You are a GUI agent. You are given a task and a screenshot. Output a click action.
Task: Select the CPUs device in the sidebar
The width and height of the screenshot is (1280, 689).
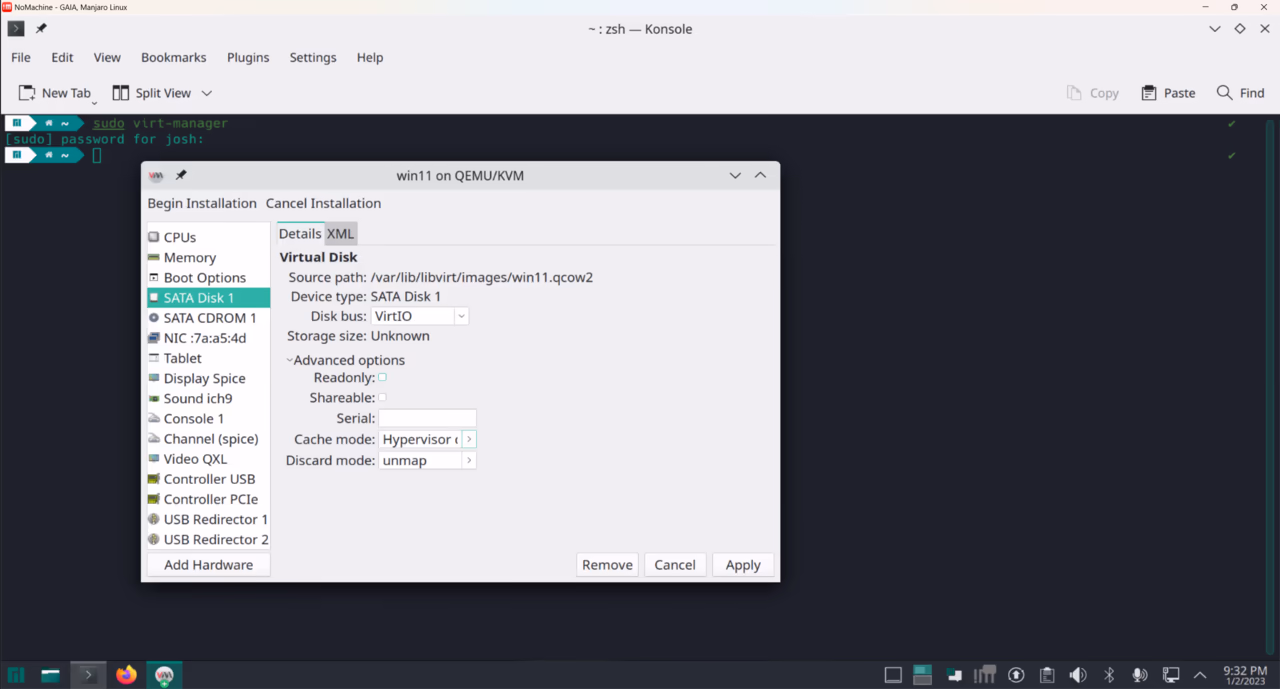coord(180,237)
